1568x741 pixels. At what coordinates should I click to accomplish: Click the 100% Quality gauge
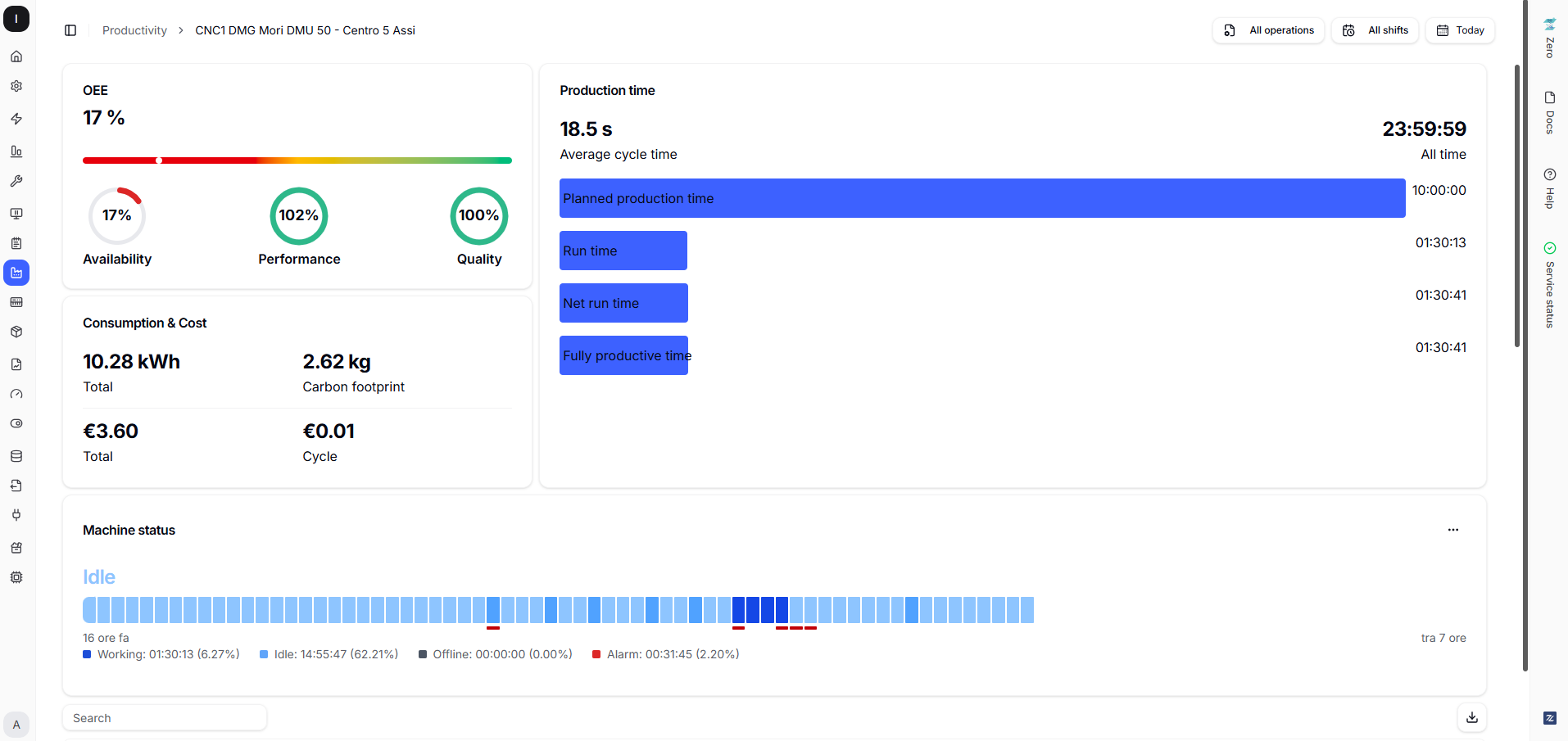point(479,216)
